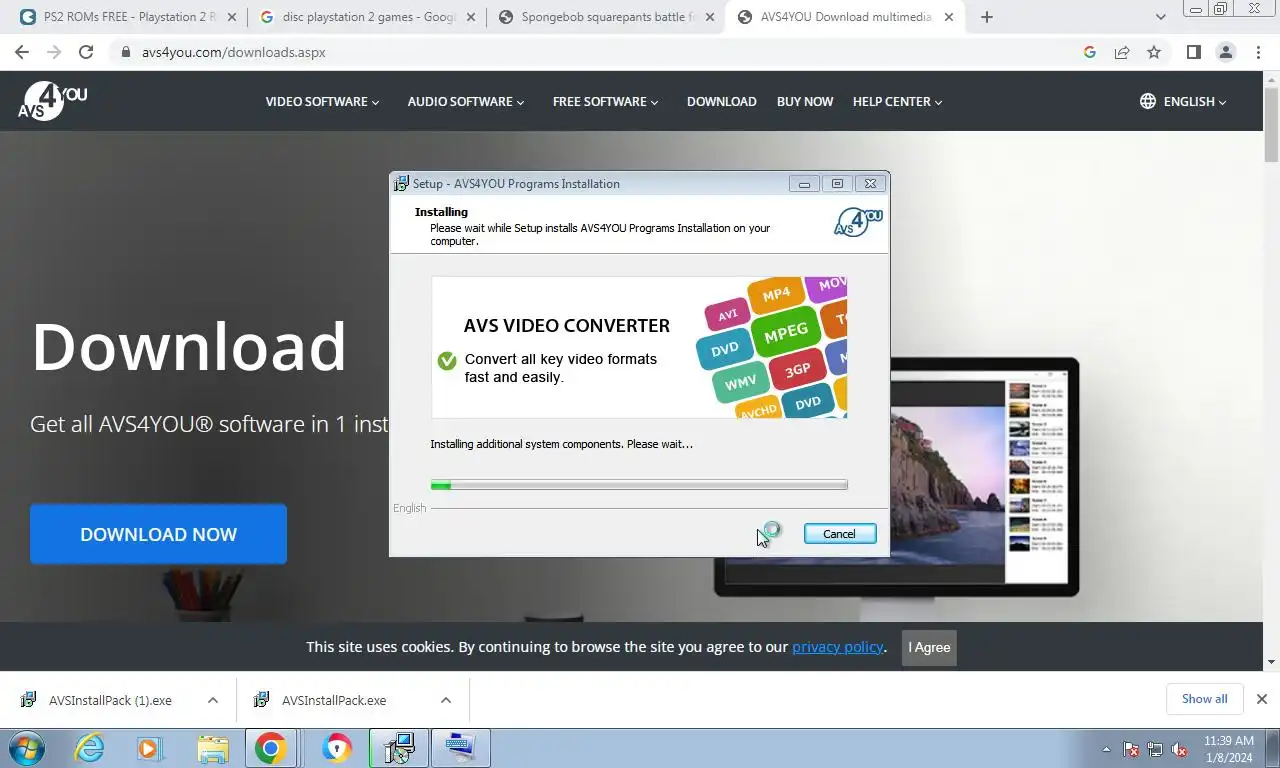1280x768 pixels.
Task: Go back in browser history
Action: [22, 52]
